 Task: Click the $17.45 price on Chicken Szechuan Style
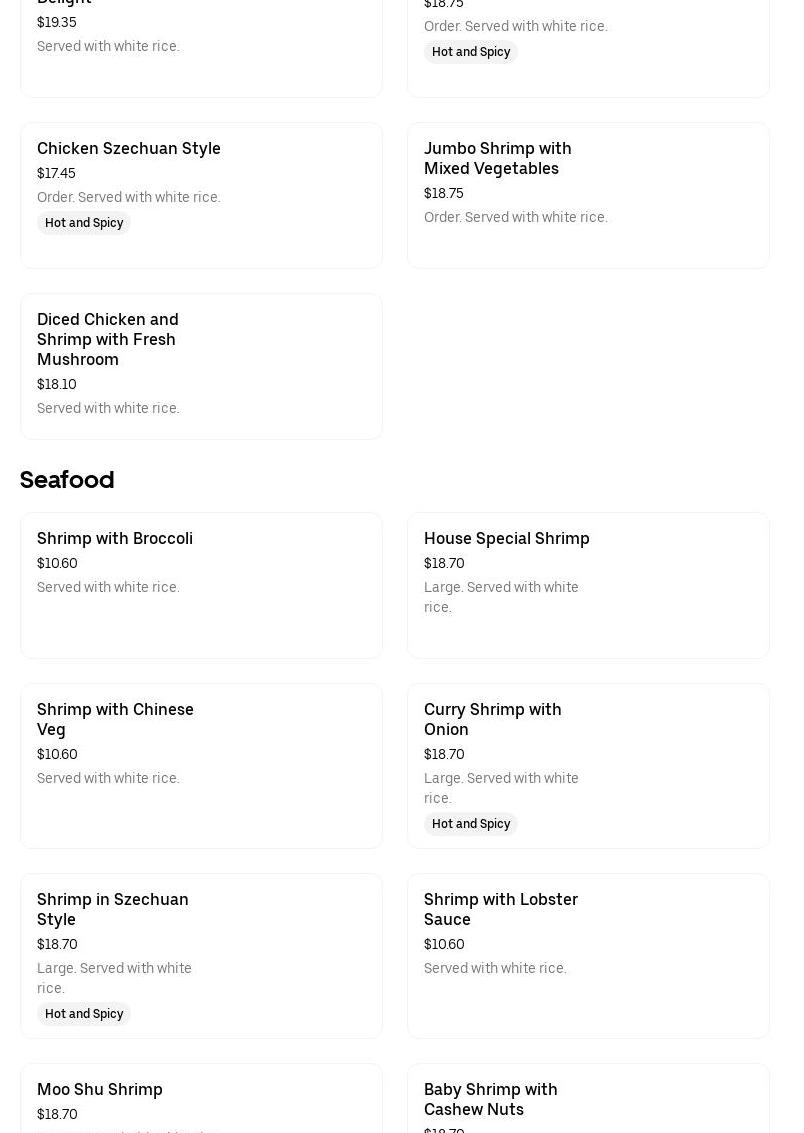[x=56, y=173]
